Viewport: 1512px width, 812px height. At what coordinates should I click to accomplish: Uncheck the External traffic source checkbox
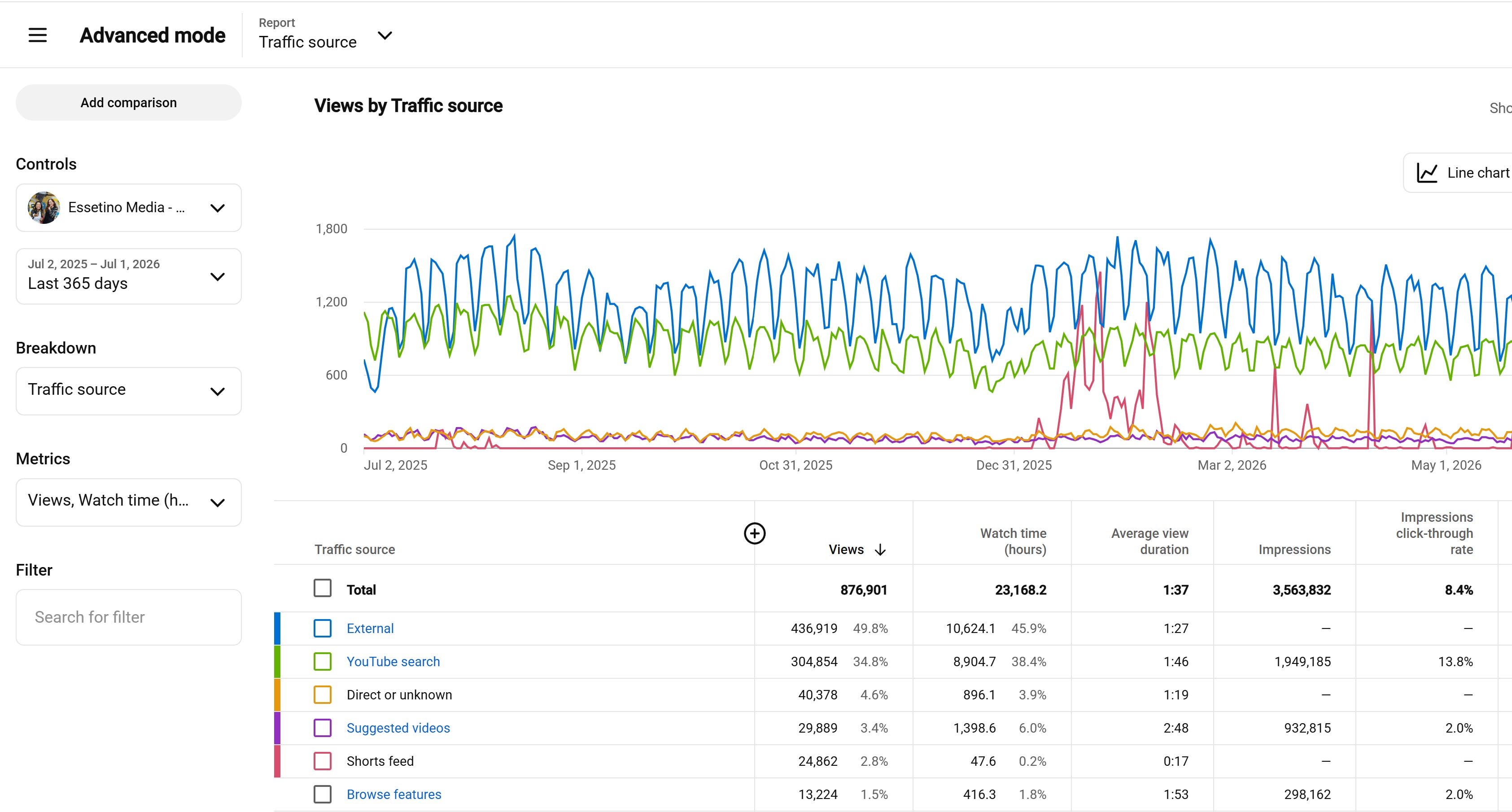coord(322,629)
